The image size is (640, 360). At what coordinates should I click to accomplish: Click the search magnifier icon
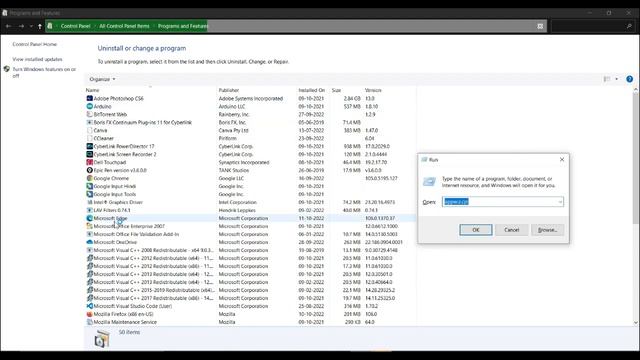629,26
